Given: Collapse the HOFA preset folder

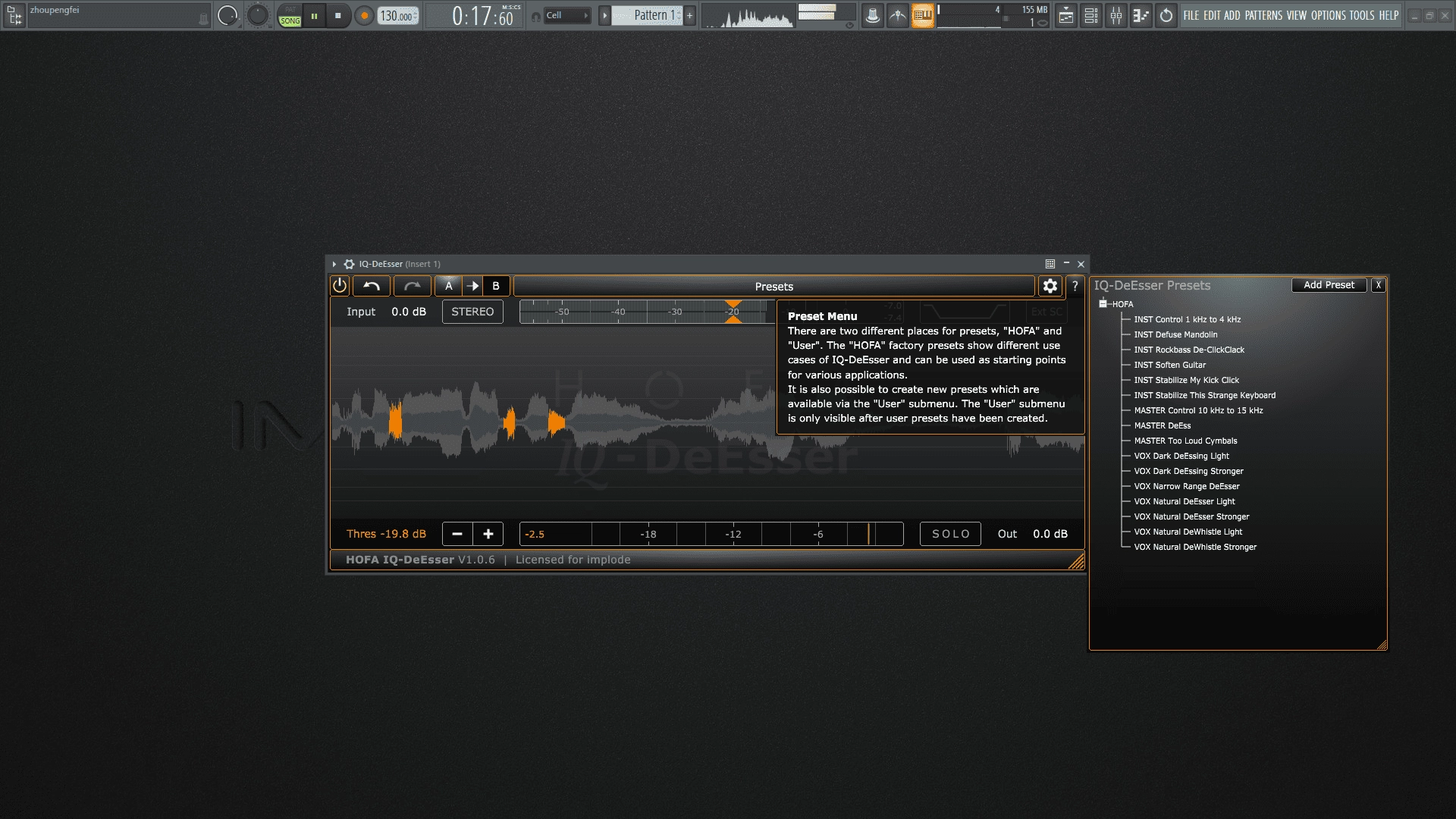Looking at the screenshot, I should [x=1103, y=303].
